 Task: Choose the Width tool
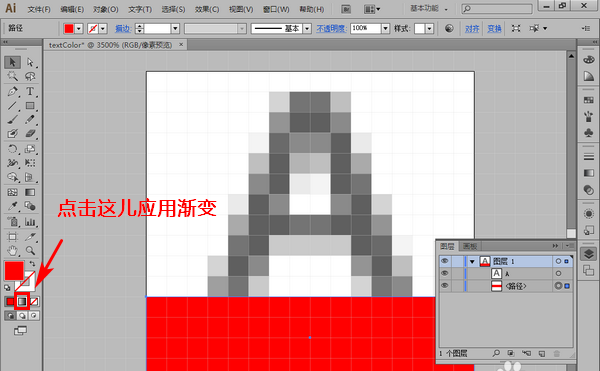point(12,163)
